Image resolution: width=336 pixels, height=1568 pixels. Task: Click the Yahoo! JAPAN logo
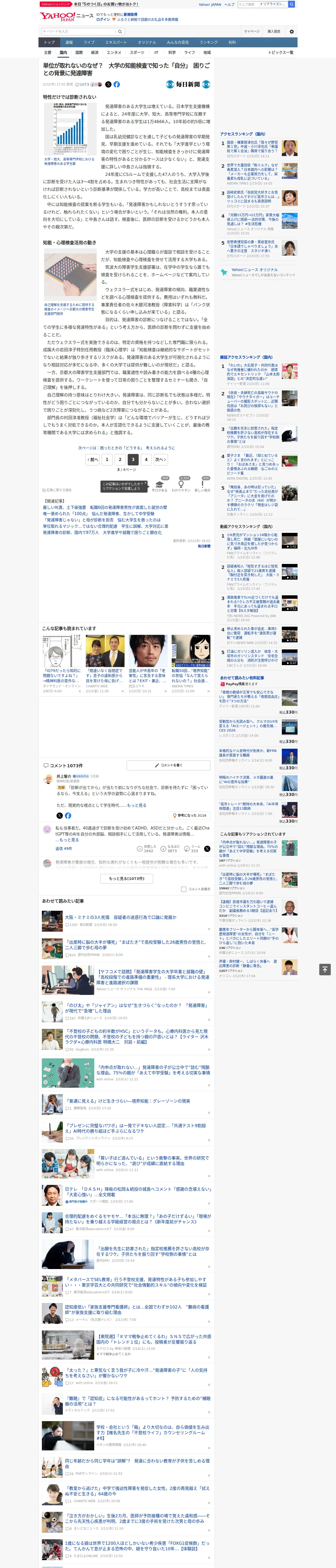click(x=58, y=16)
